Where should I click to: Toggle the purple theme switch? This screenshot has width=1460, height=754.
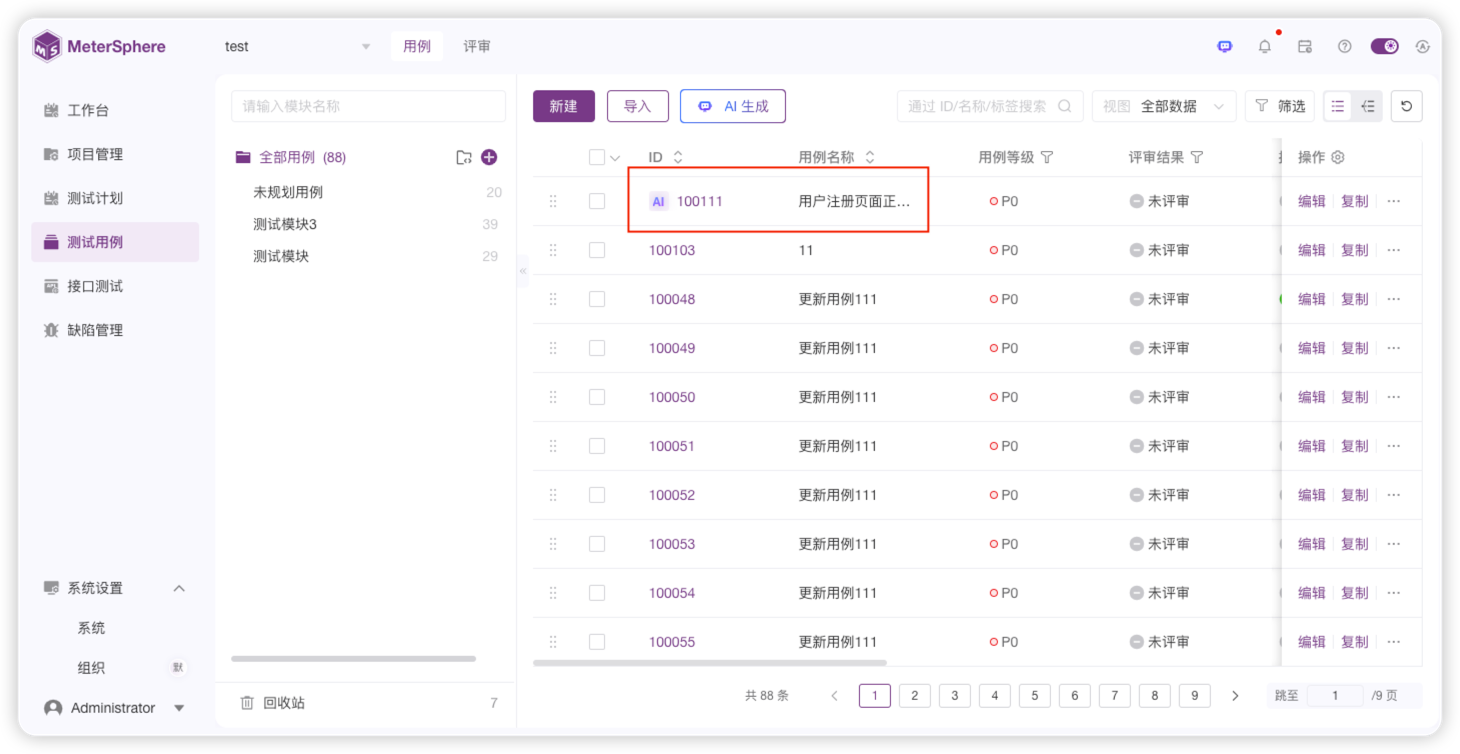[x=1385, y=46]
